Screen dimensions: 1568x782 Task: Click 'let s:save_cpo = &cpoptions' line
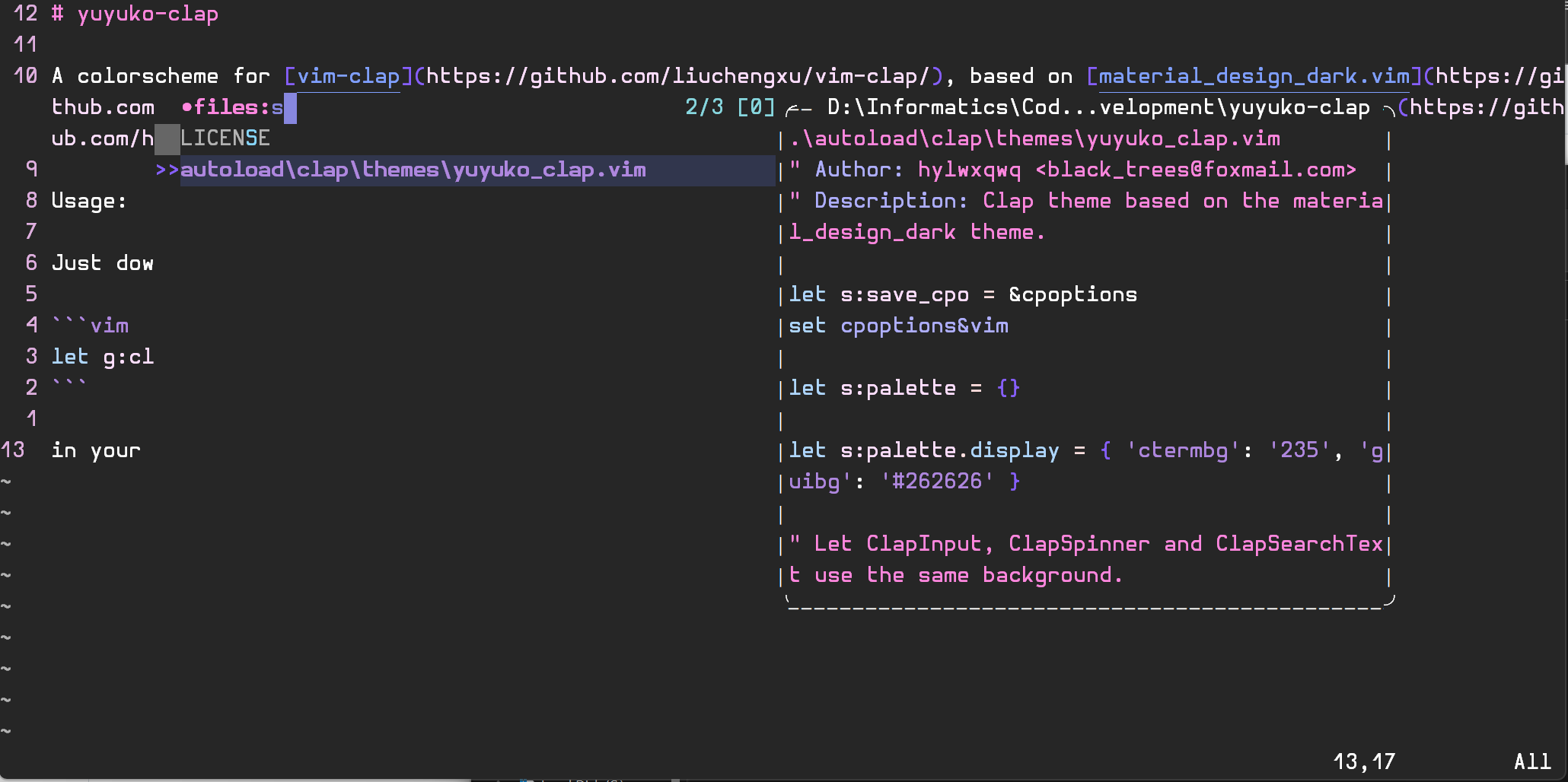963,294
